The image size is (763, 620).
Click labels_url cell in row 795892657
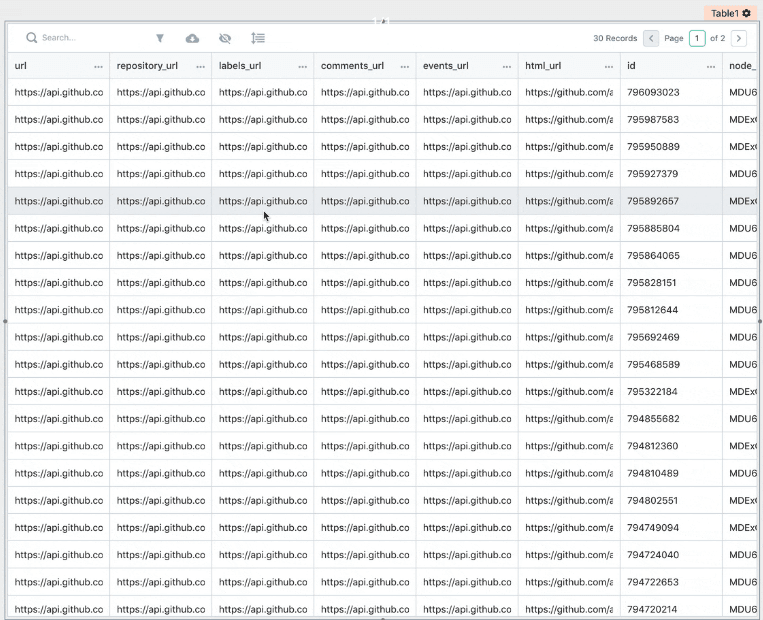coord(263,201)
